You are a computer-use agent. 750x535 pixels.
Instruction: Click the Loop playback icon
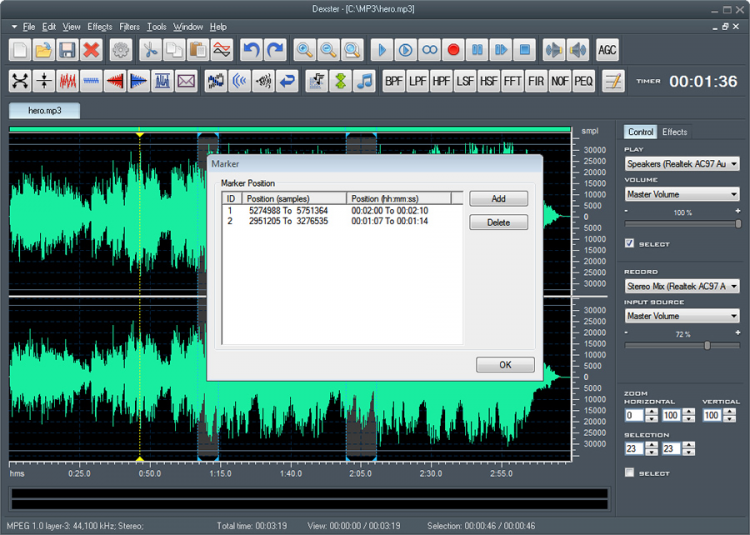click(x=430, y=49)
